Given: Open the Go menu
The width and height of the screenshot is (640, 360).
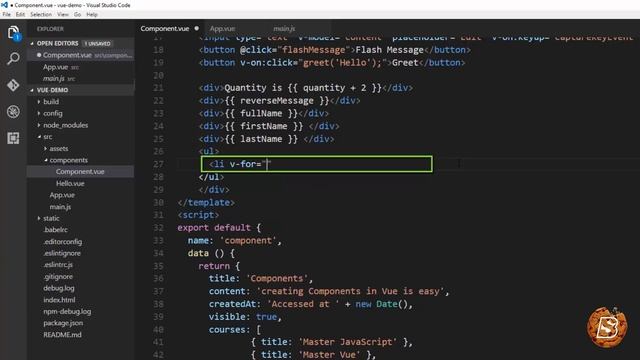Looking at the screenshot, I should 77,14.
